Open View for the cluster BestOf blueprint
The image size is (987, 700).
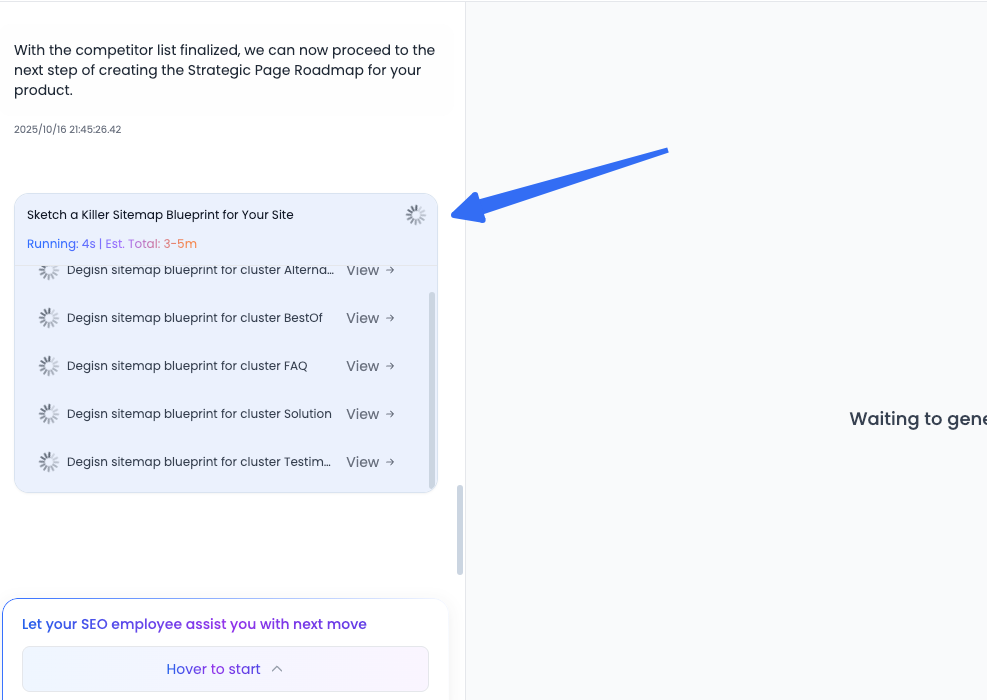tap(370, 318)
